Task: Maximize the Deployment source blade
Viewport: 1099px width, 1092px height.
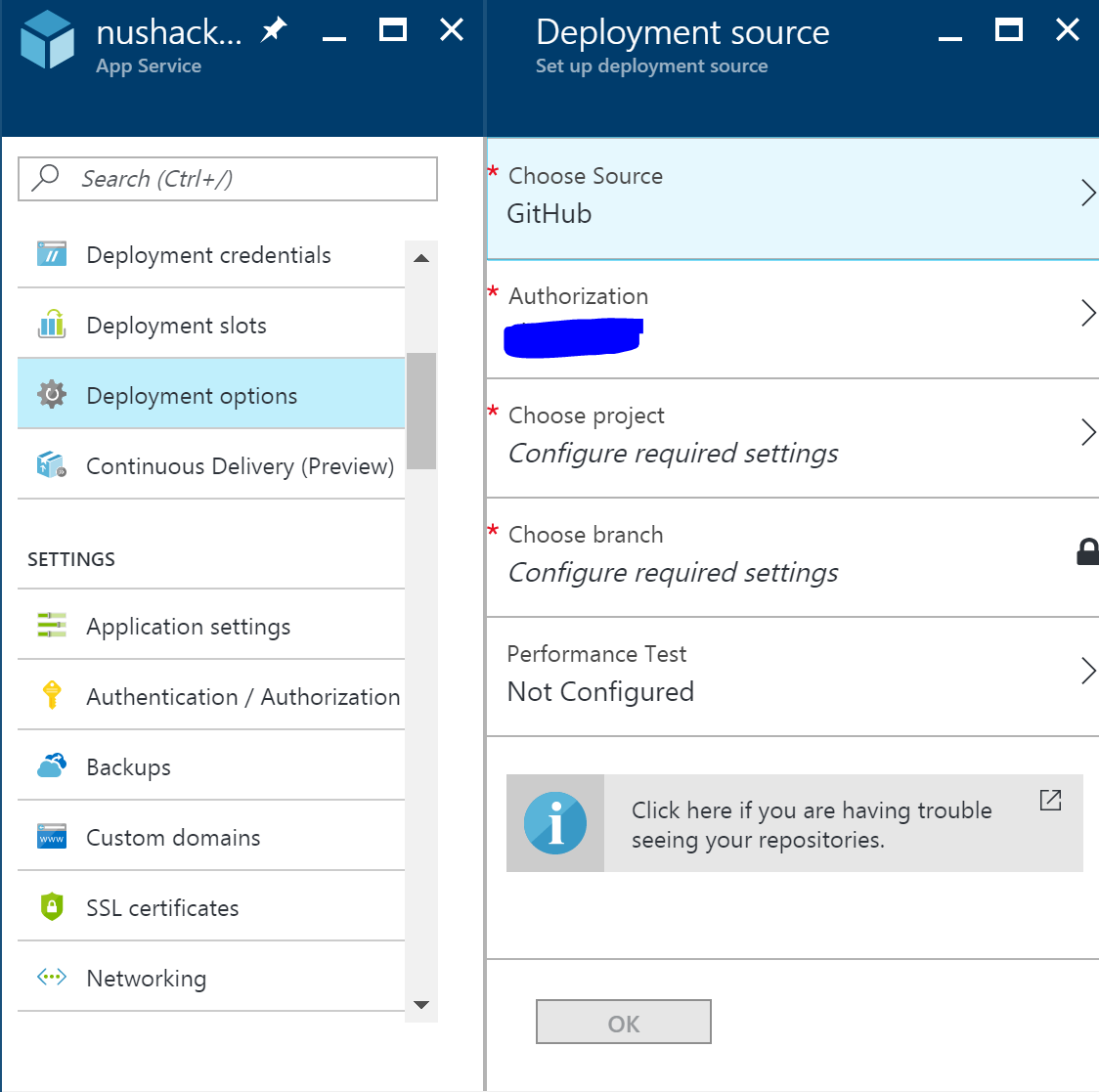Action: (x=1009, y=30)
